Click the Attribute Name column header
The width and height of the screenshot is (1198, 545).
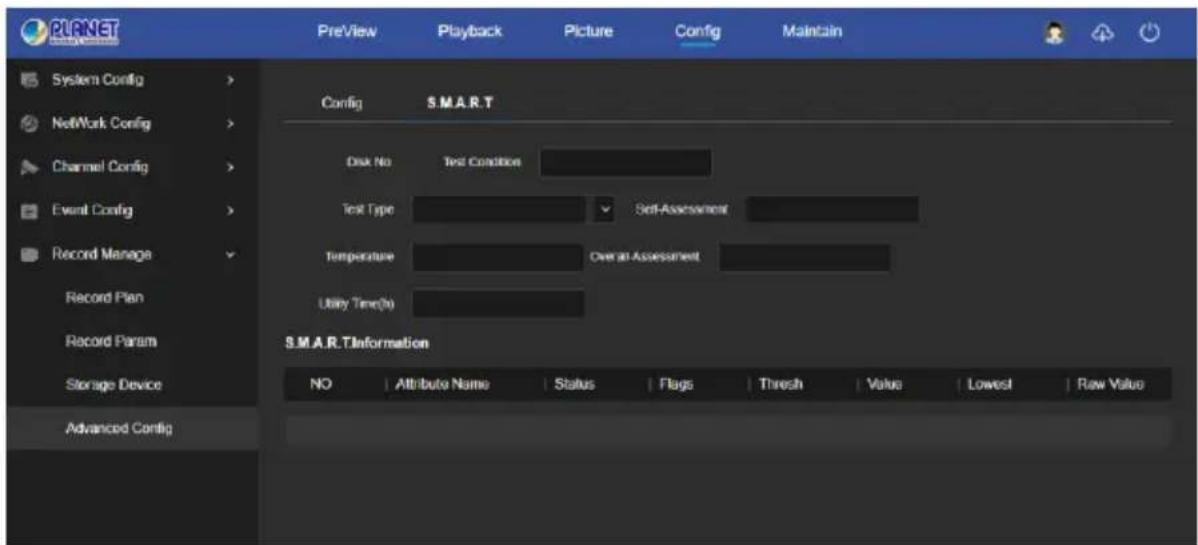(x=443, y=386)
